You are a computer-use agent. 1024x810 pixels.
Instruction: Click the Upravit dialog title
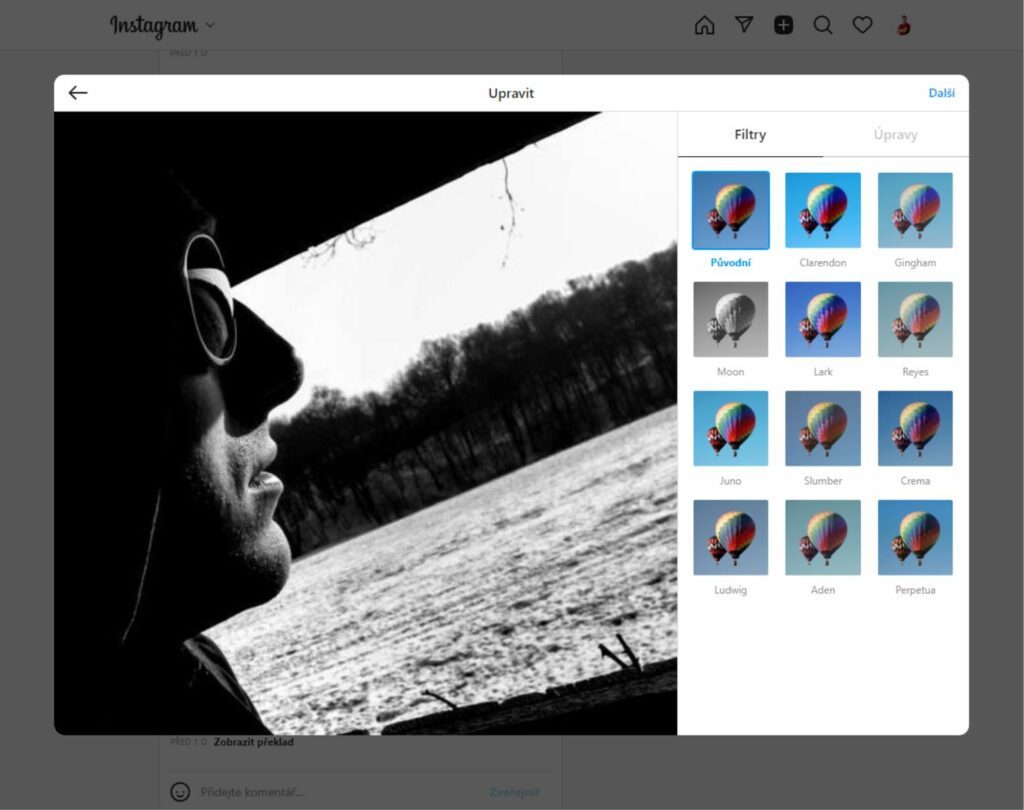click(x=511, y=93)
